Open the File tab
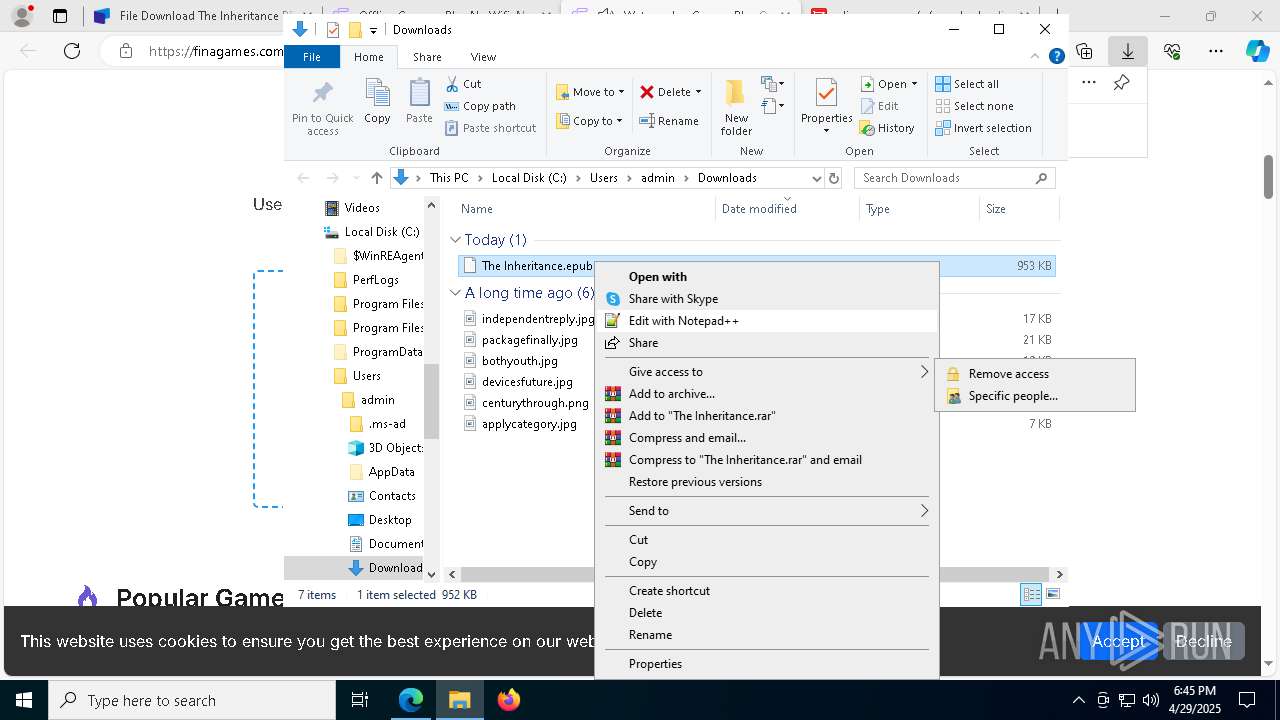 point(312,57)
